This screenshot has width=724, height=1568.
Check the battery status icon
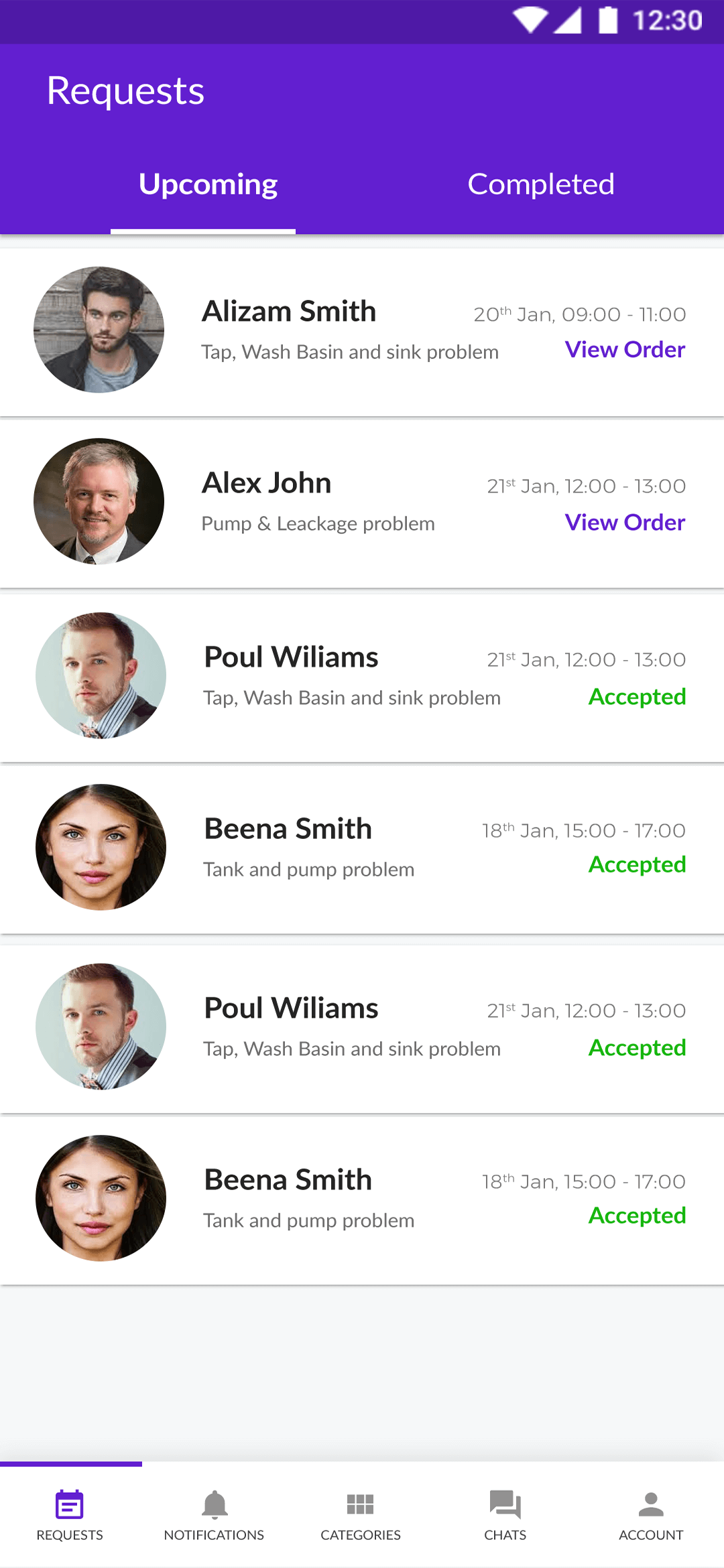click(x=609, y=20)
